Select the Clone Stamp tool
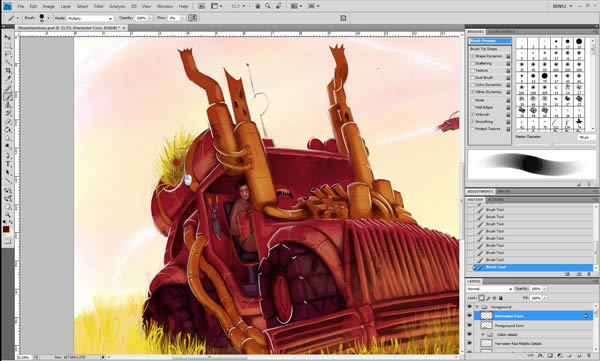Image resolution: width=600 pixels, height=361 pixels. [x=7, y=105]
